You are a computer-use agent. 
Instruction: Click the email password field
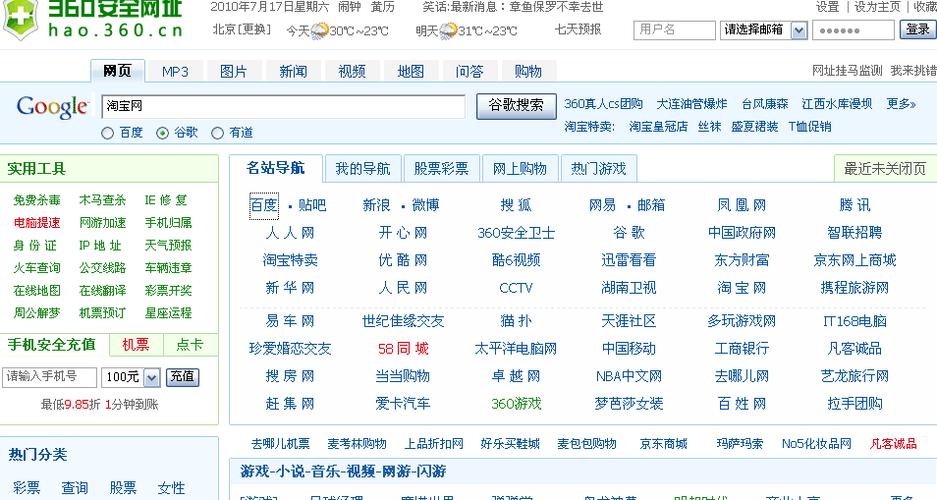(x=853, y=30)
